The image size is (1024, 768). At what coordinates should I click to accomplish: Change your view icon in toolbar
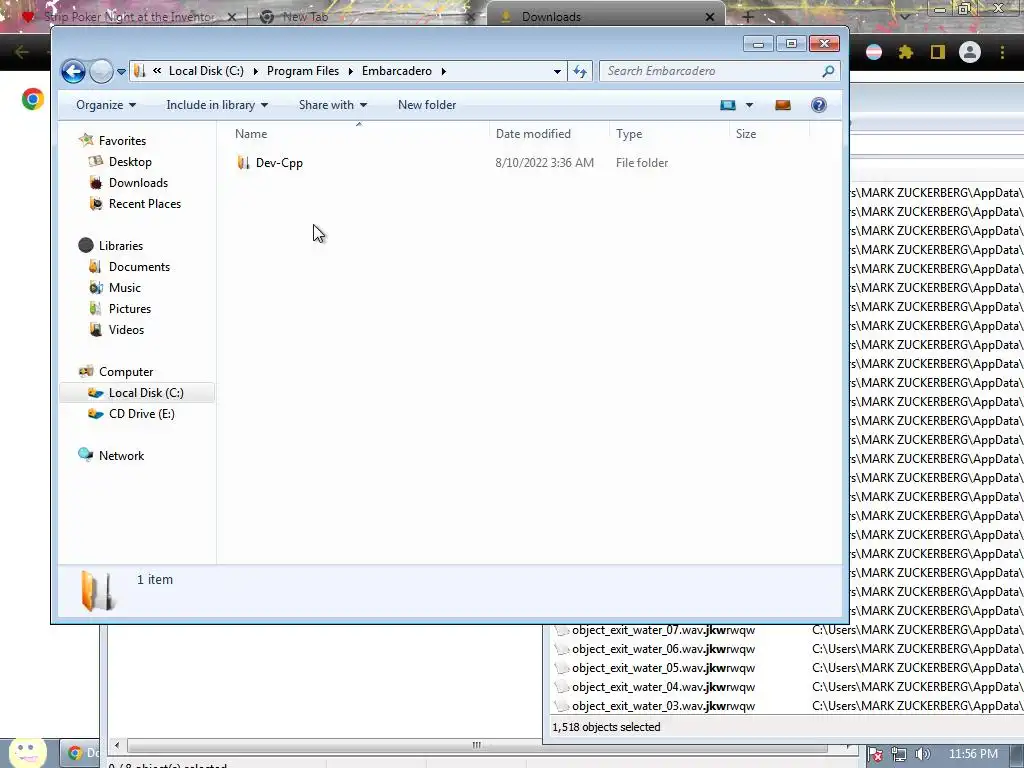tap(728, 105)
